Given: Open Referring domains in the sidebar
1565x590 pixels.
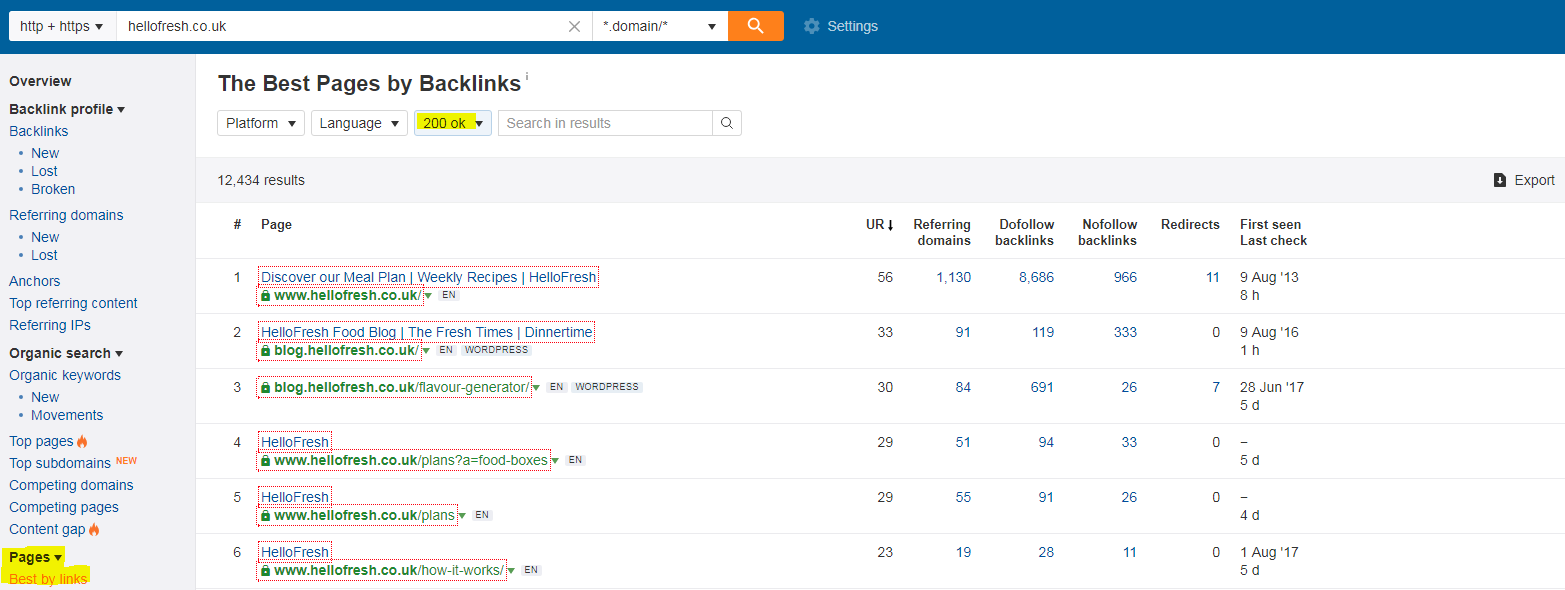Looking at the screenshot, I should [x=66, y=215].
